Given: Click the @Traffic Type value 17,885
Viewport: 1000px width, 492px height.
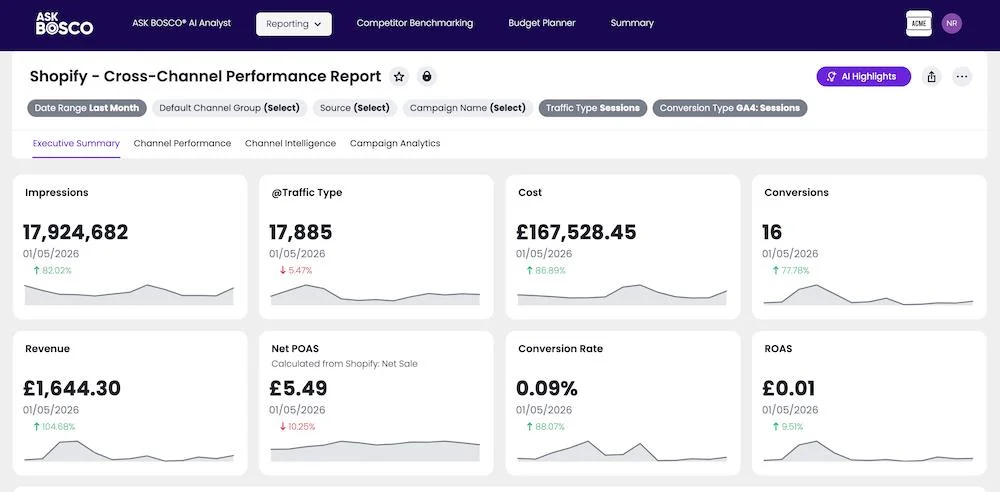Looking at the screenshot, I should pyautogui.click(x=300, y=232).
